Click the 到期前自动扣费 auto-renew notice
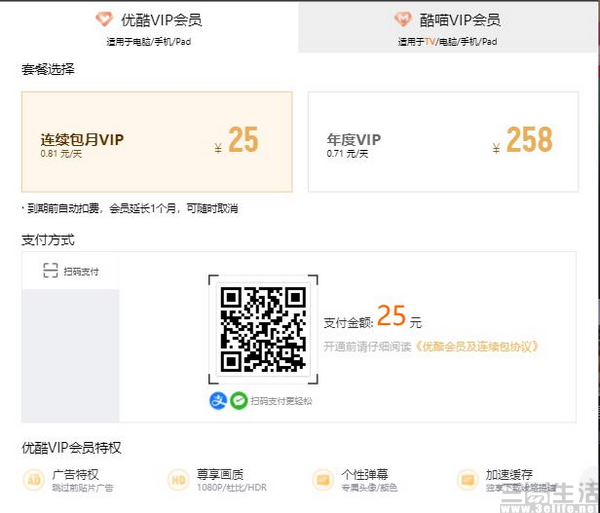This screenshot has height=513, width=600. (130, 208)
